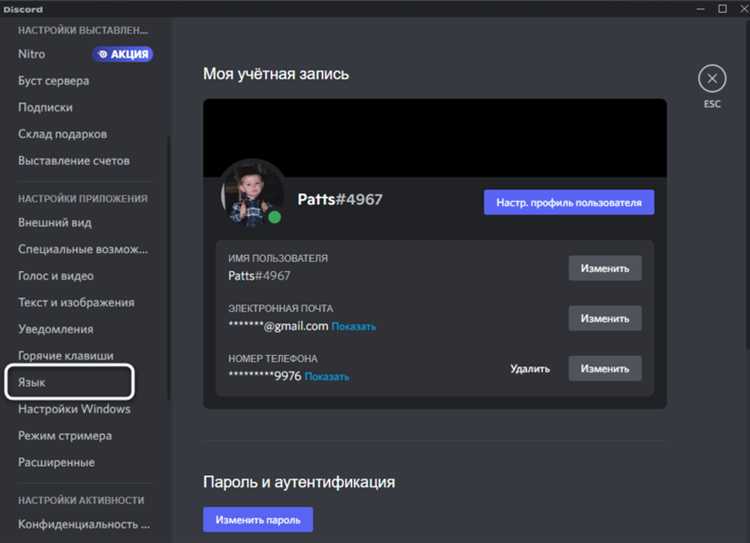Open Голос и видео settings

point(55,276)
